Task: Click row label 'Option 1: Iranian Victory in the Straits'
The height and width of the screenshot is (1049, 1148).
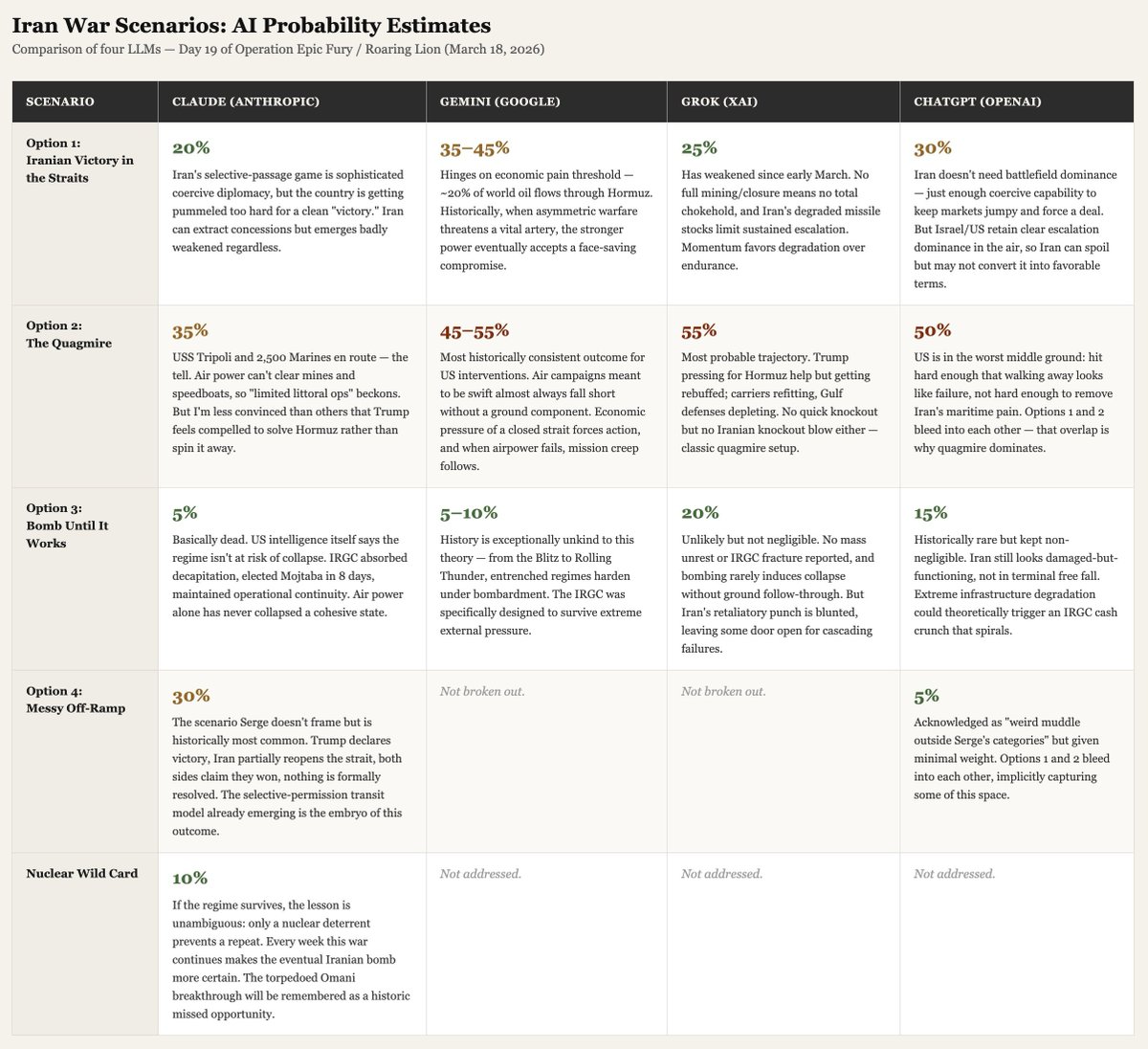Action: coord(79,161)
